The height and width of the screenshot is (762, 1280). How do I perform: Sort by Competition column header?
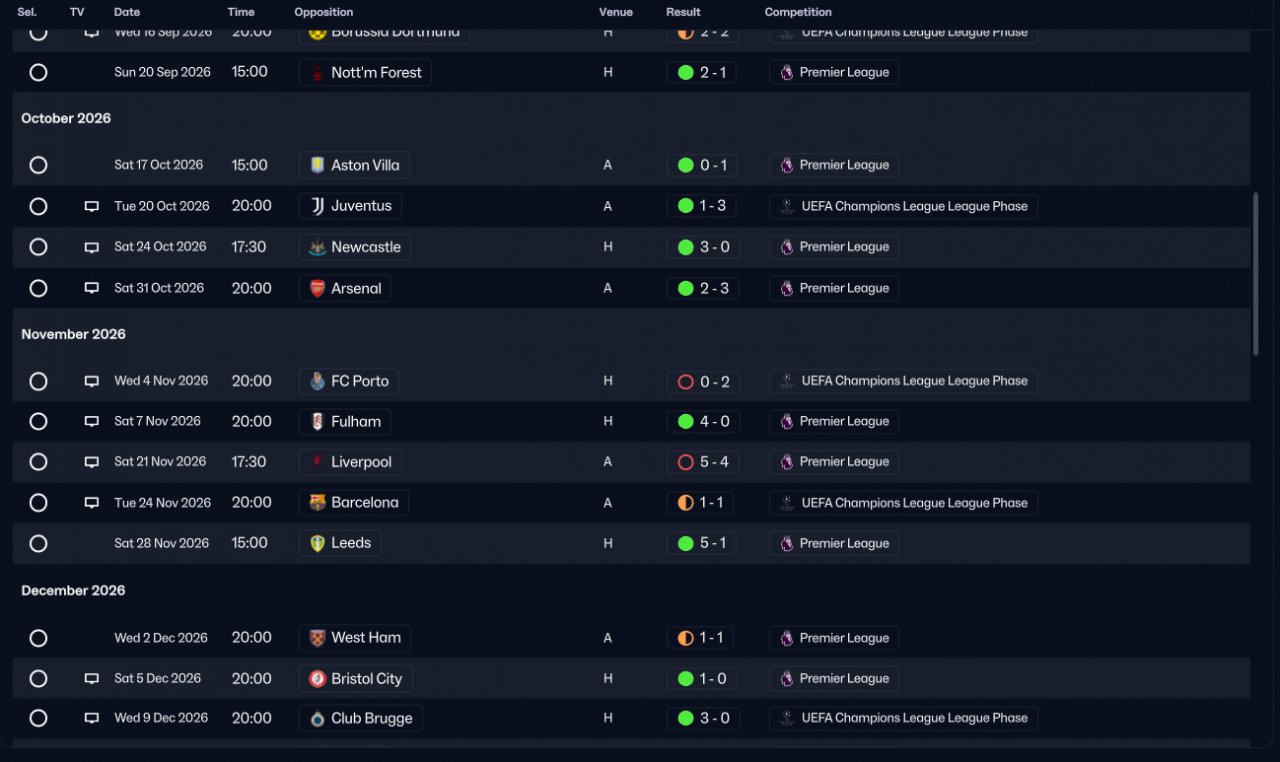(x=798, y=12)
